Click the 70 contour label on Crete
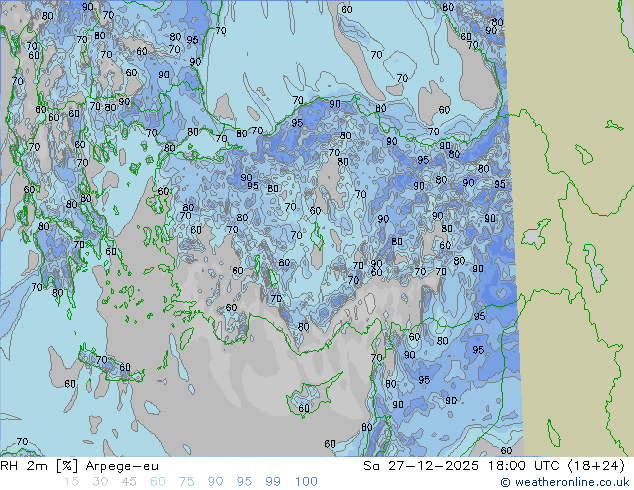Viewport: 634px width, 490px height. (101, 360)
